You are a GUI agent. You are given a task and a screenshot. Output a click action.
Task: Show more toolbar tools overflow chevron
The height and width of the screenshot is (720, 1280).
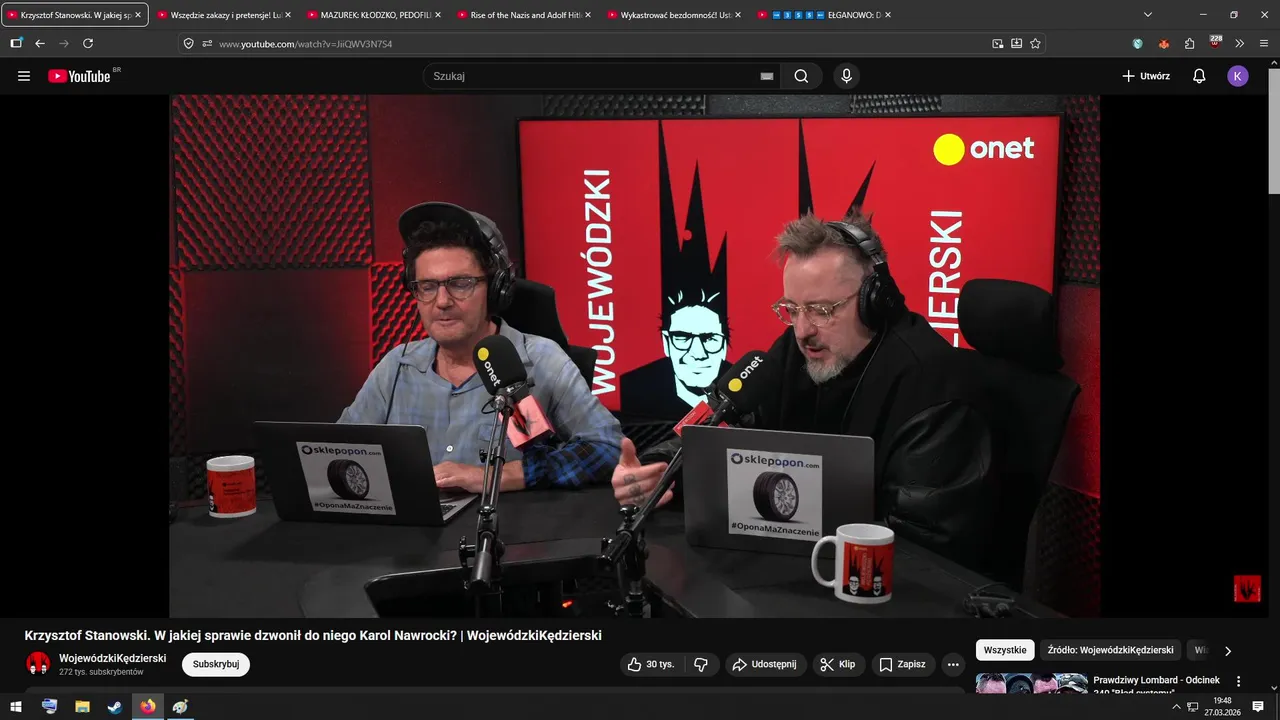tap(1240, 43)
